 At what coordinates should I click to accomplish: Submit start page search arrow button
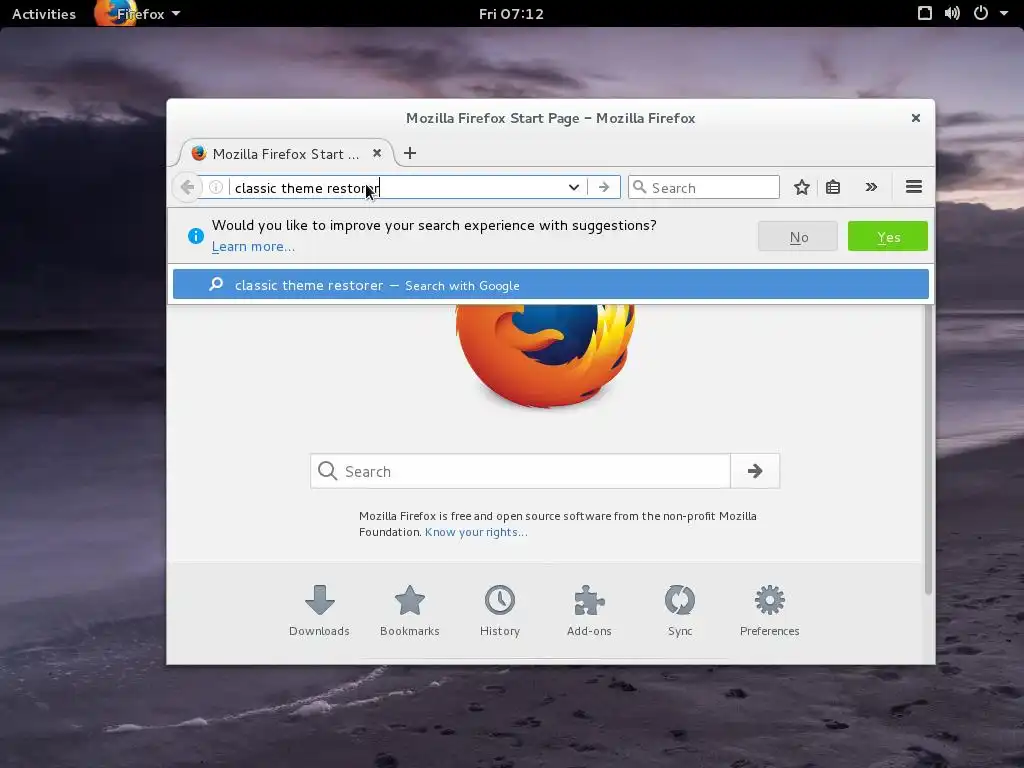[755, 471]
